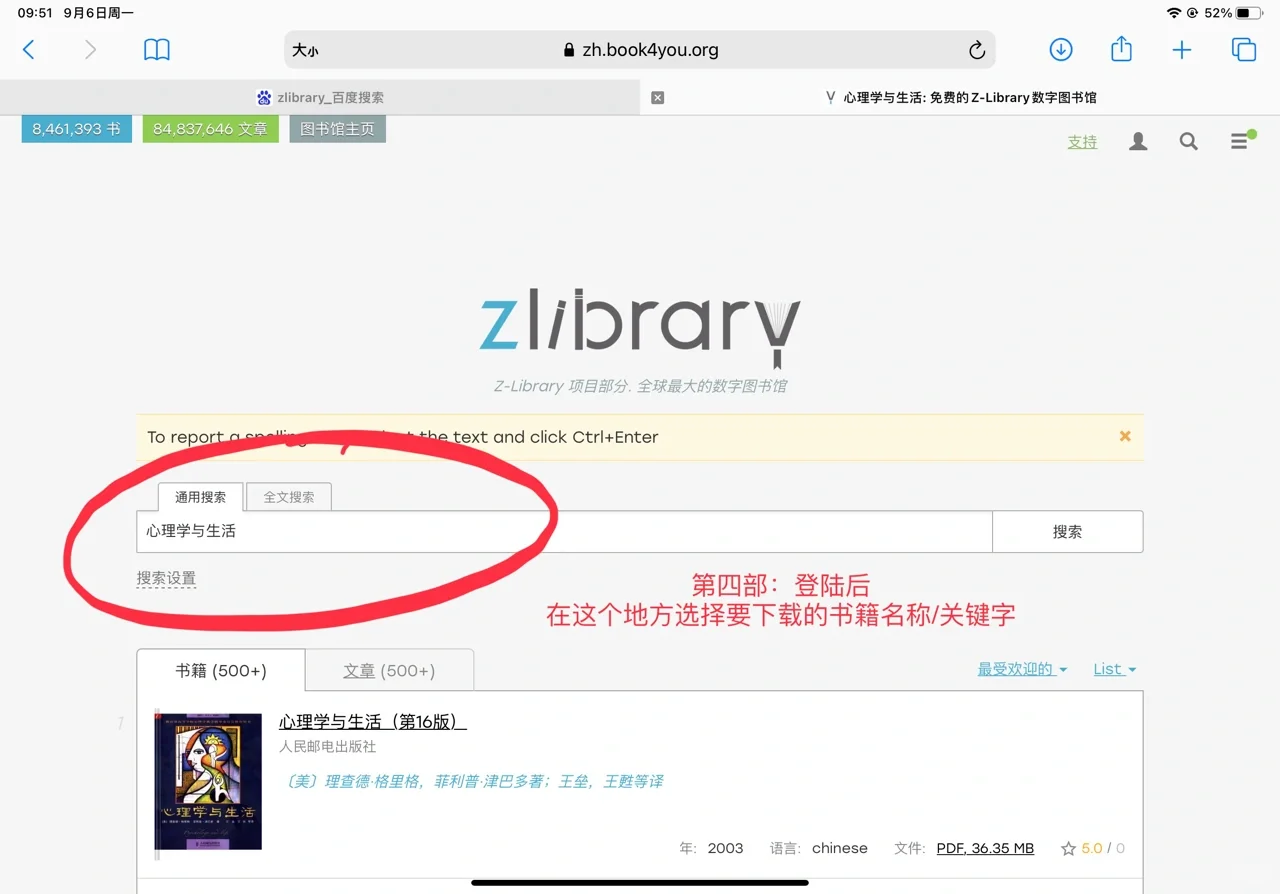Viewport: 1280px width, 894px height.
Task: Tap the battery indicator in status bar
Action: [1249, 13]
